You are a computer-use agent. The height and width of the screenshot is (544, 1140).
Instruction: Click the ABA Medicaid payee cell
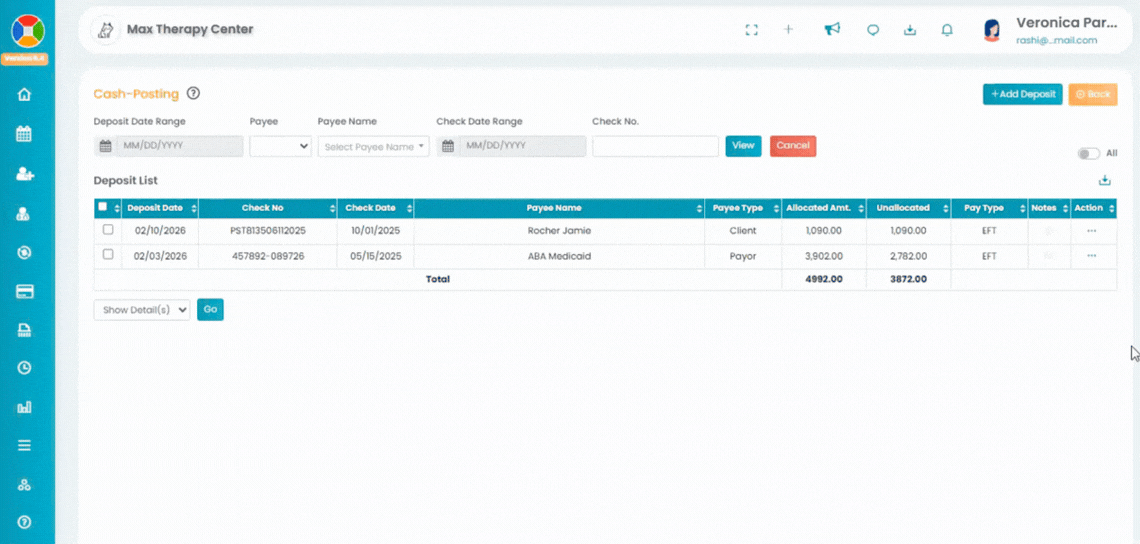pyautogui.click(x=559, y=256)
